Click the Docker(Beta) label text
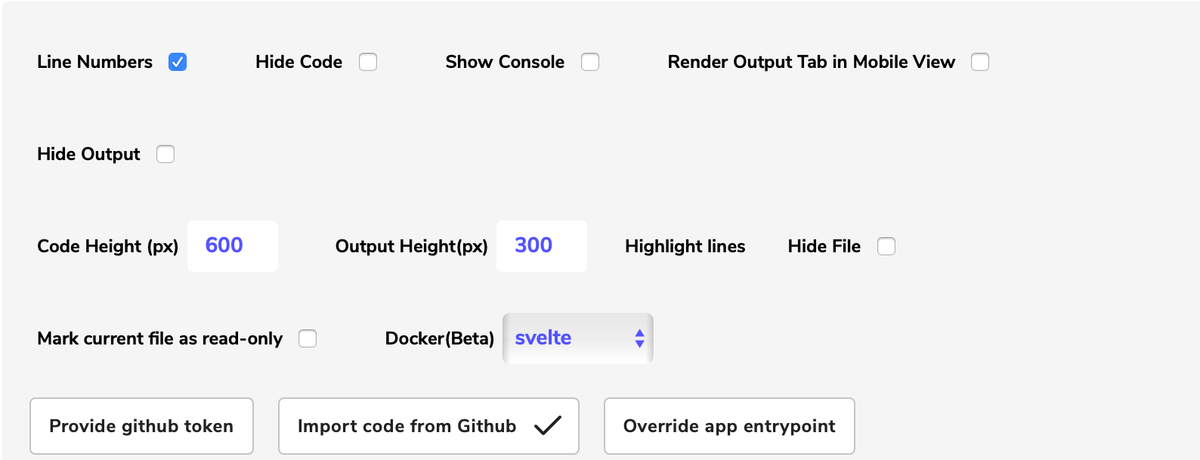 [x=440, y=339]
